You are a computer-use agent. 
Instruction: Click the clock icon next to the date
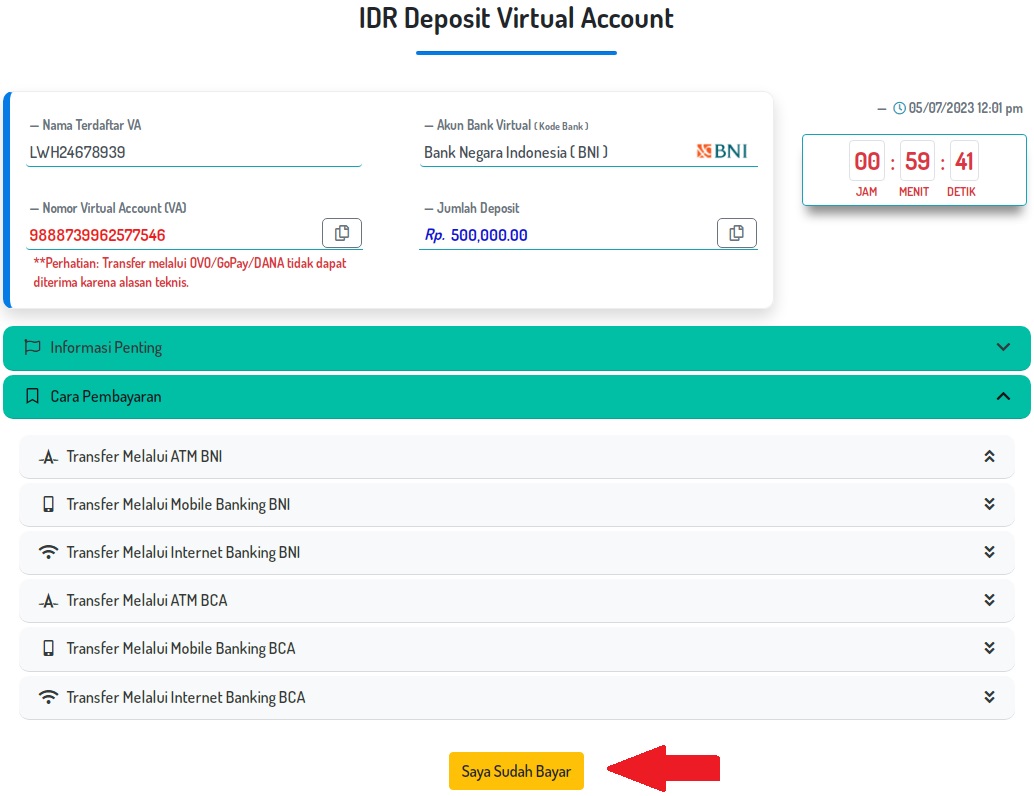(x=899, y=108)
